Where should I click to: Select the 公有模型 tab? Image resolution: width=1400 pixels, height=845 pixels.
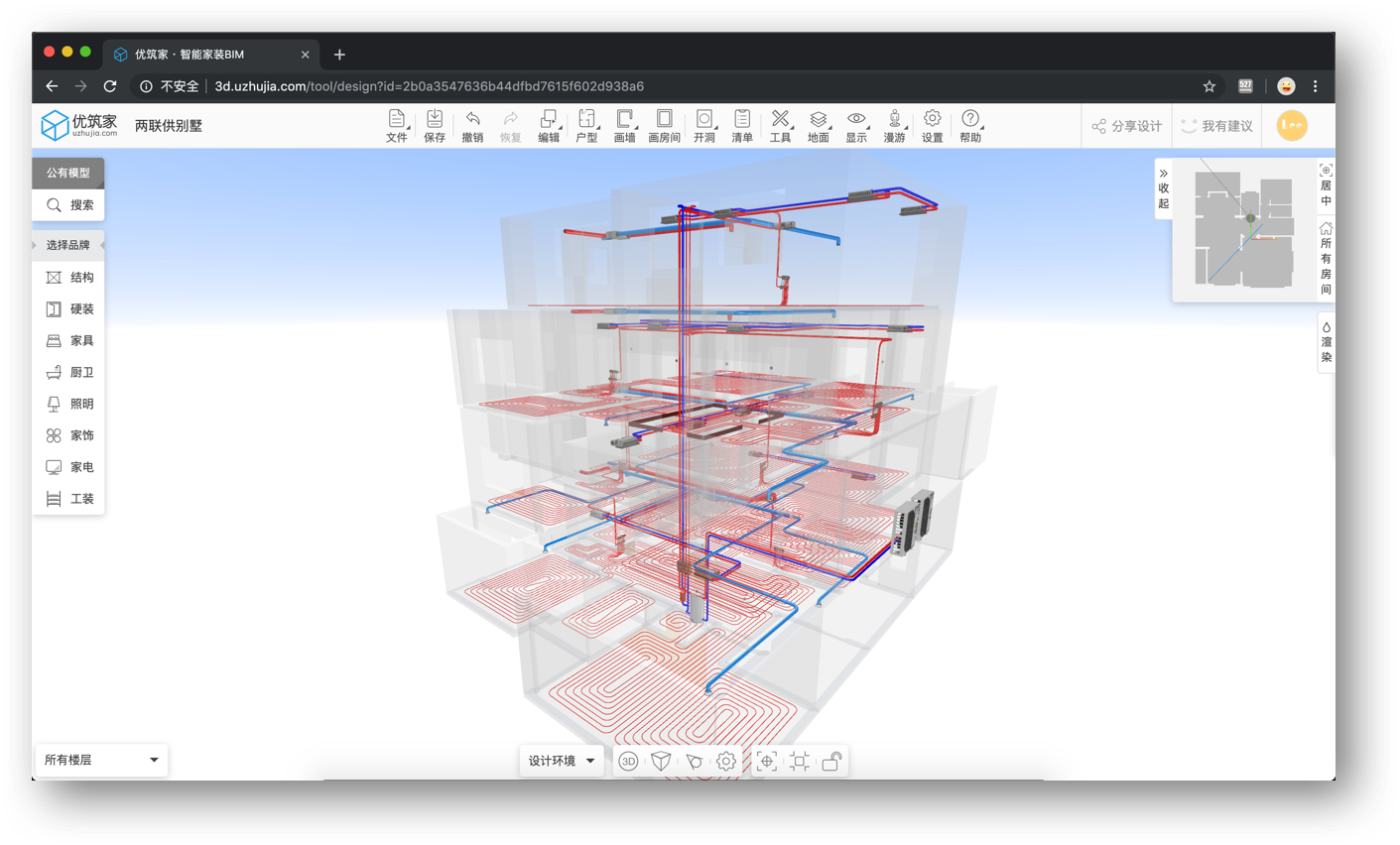click(67, 173)
